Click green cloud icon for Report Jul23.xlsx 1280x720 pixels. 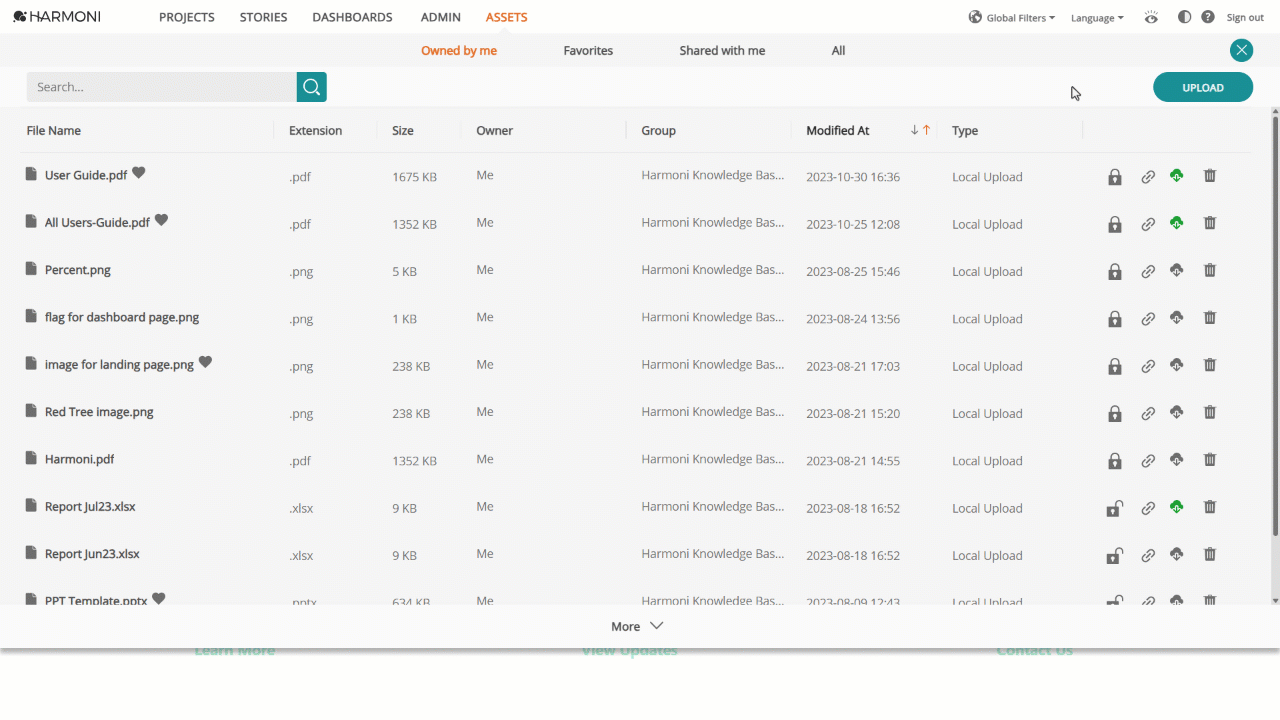pos(1177,507)
